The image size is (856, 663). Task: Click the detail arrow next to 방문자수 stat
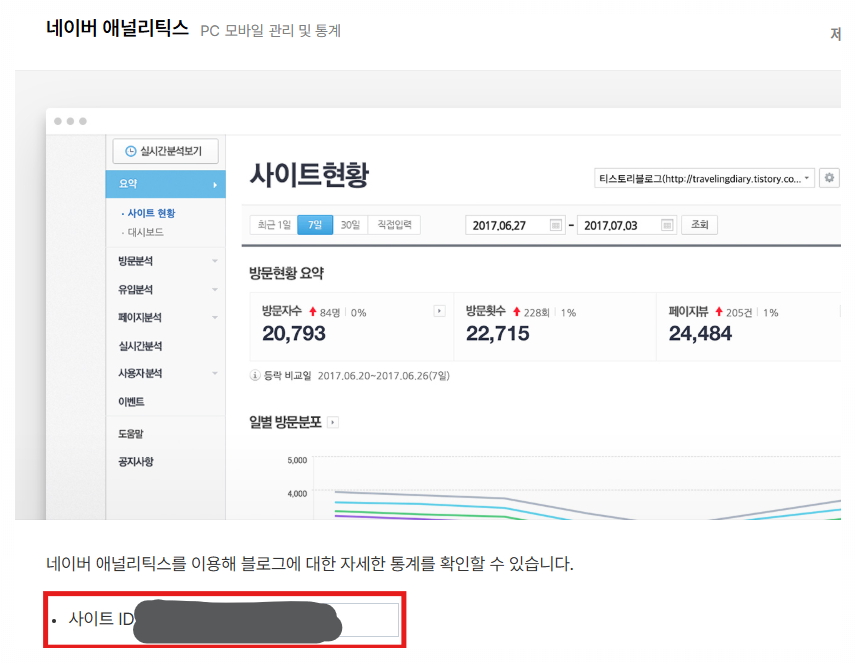pyautogui.click(x=438, y=309)
